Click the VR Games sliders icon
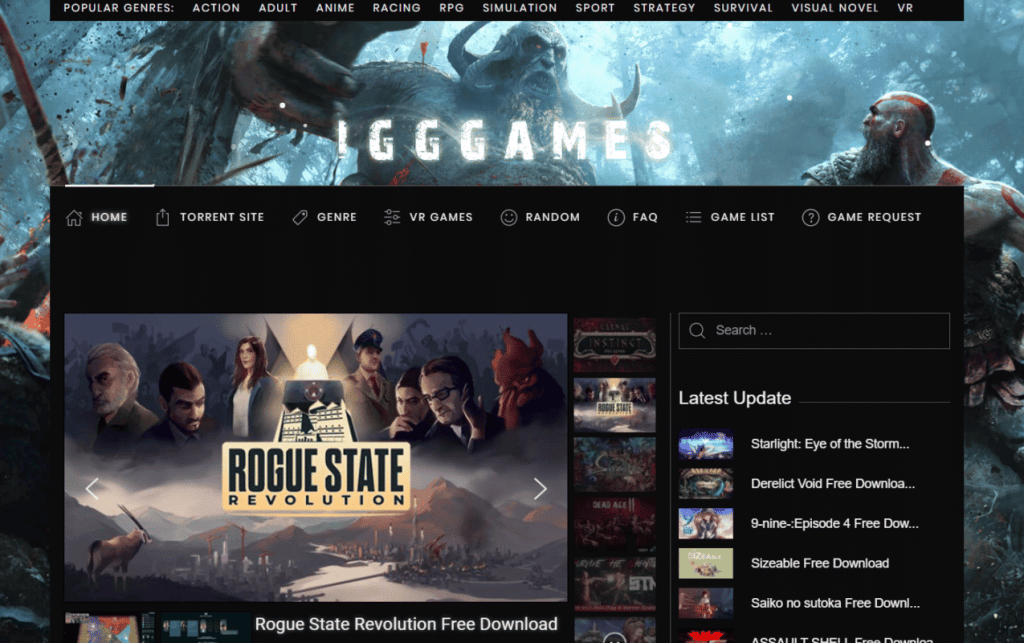Screen dimensions: 1024x643 (392, 217)
